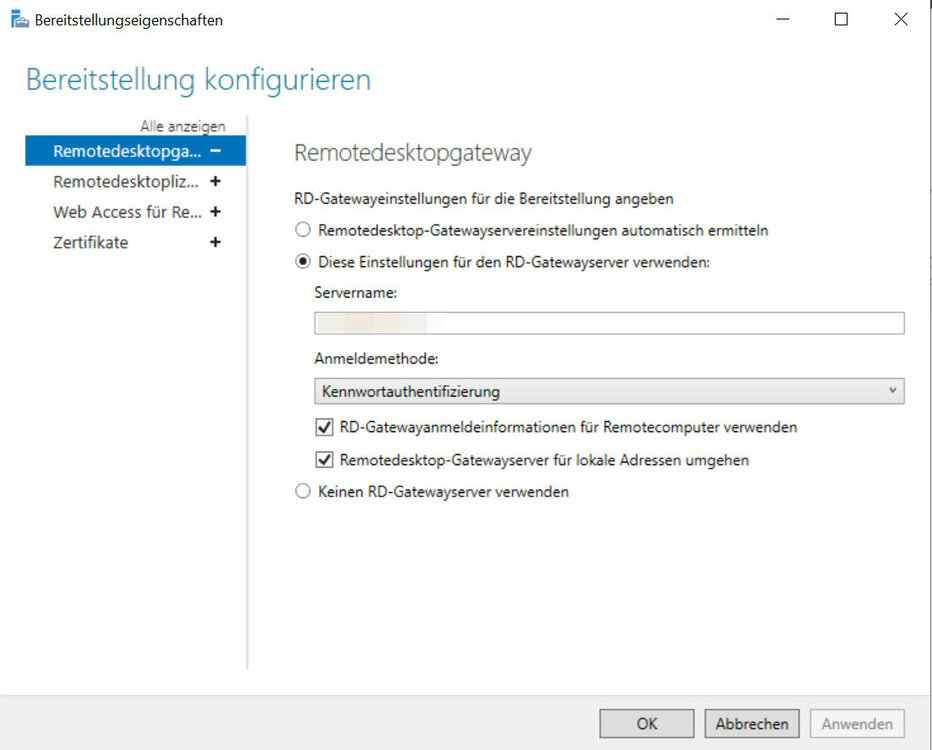Open Zertifikate sidebar item
This screenshot has width=932, height=750.
[91, 243]
